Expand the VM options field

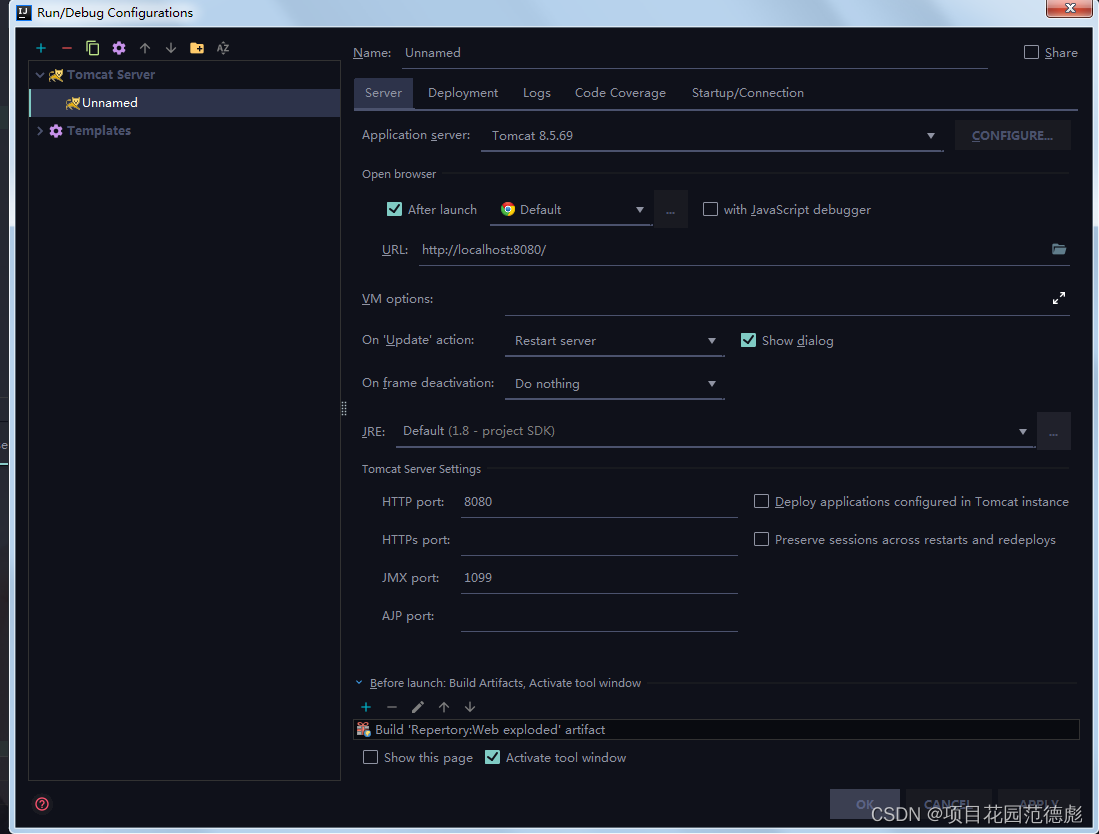[1058, 299]
